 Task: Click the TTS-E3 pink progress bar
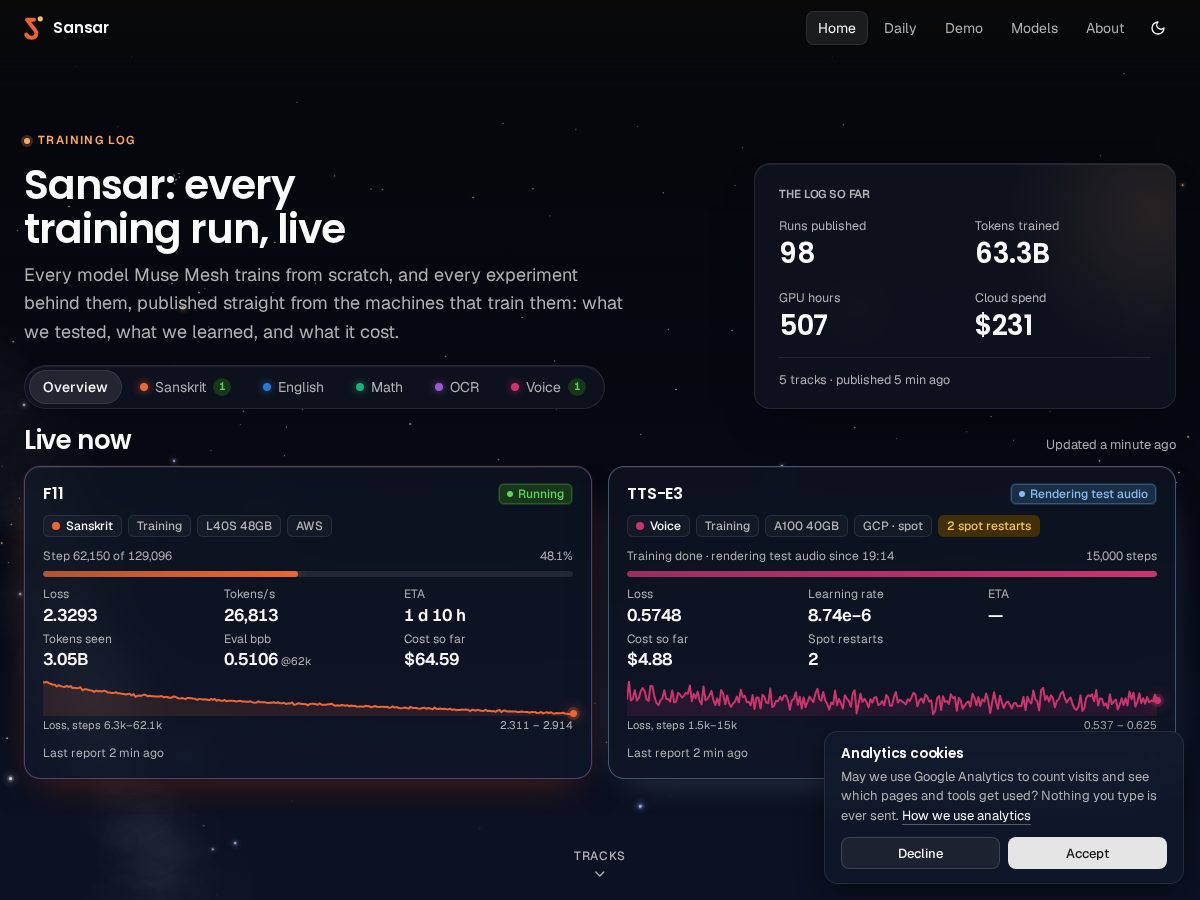pos(892,574)
